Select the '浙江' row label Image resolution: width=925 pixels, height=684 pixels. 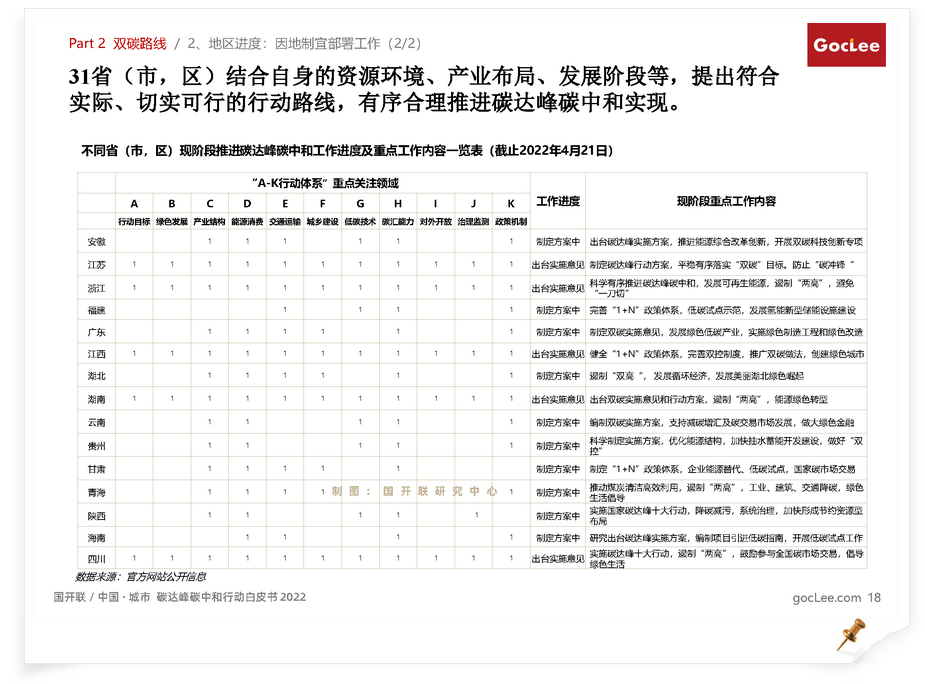(x=96, y=288)
